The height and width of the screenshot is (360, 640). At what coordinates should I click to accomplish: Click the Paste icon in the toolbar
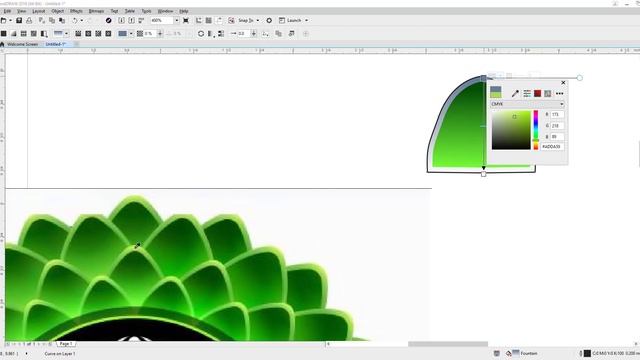[x=62, y=20]
